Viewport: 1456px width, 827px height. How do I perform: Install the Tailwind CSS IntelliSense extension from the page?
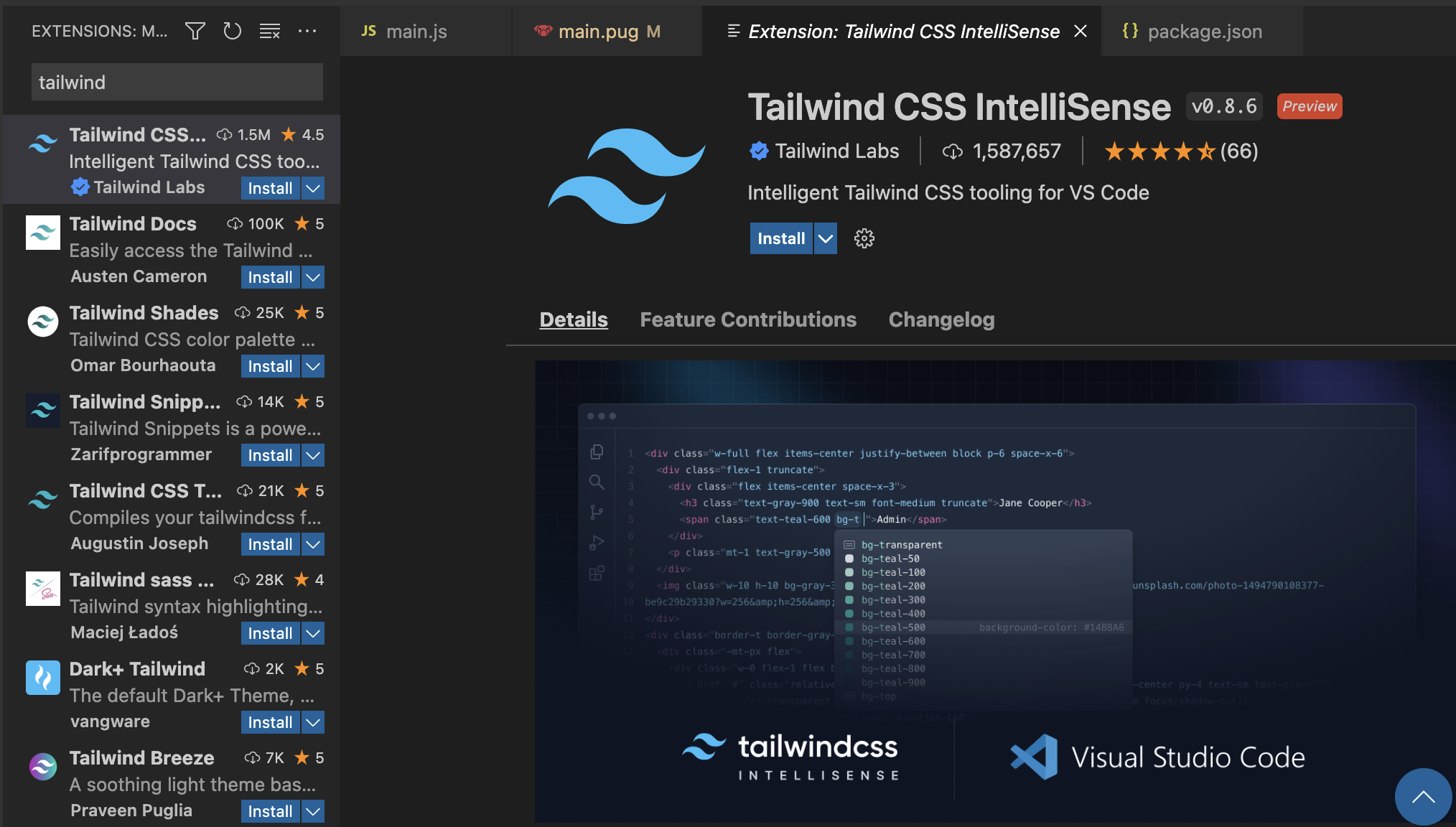point(780,238)
